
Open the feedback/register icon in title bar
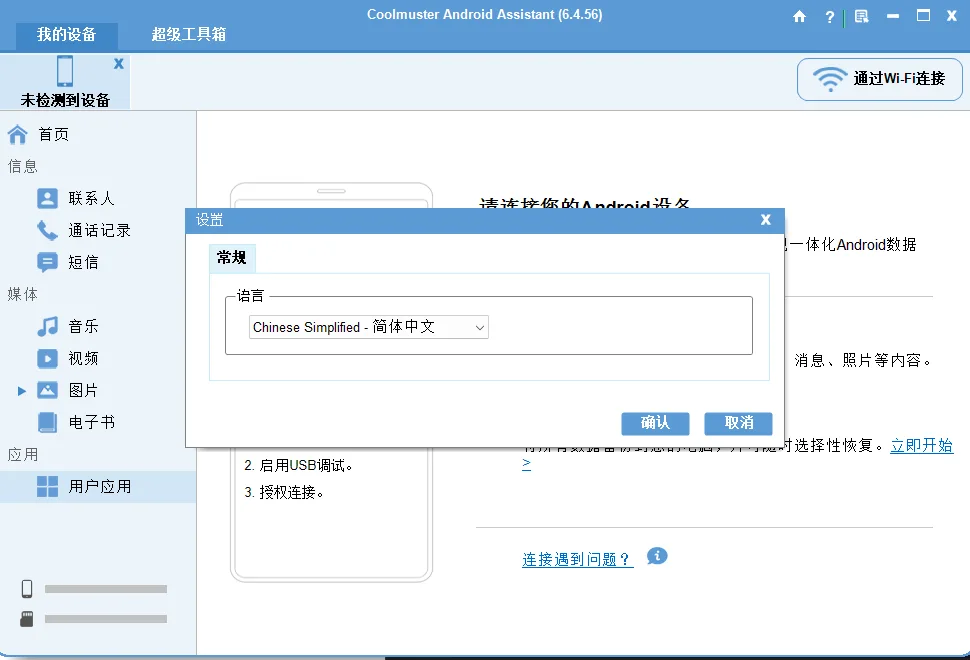click(x=861, y=17)
